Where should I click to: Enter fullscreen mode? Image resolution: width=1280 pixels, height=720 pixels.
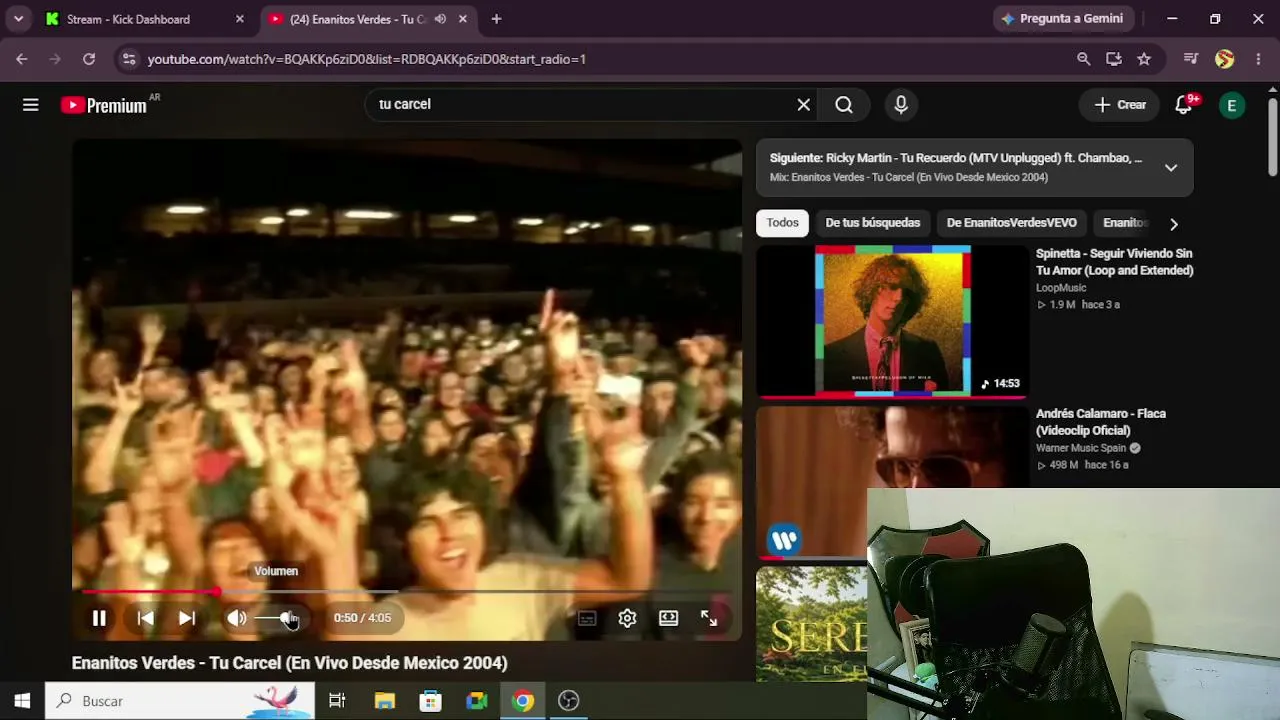coord(709,618)
